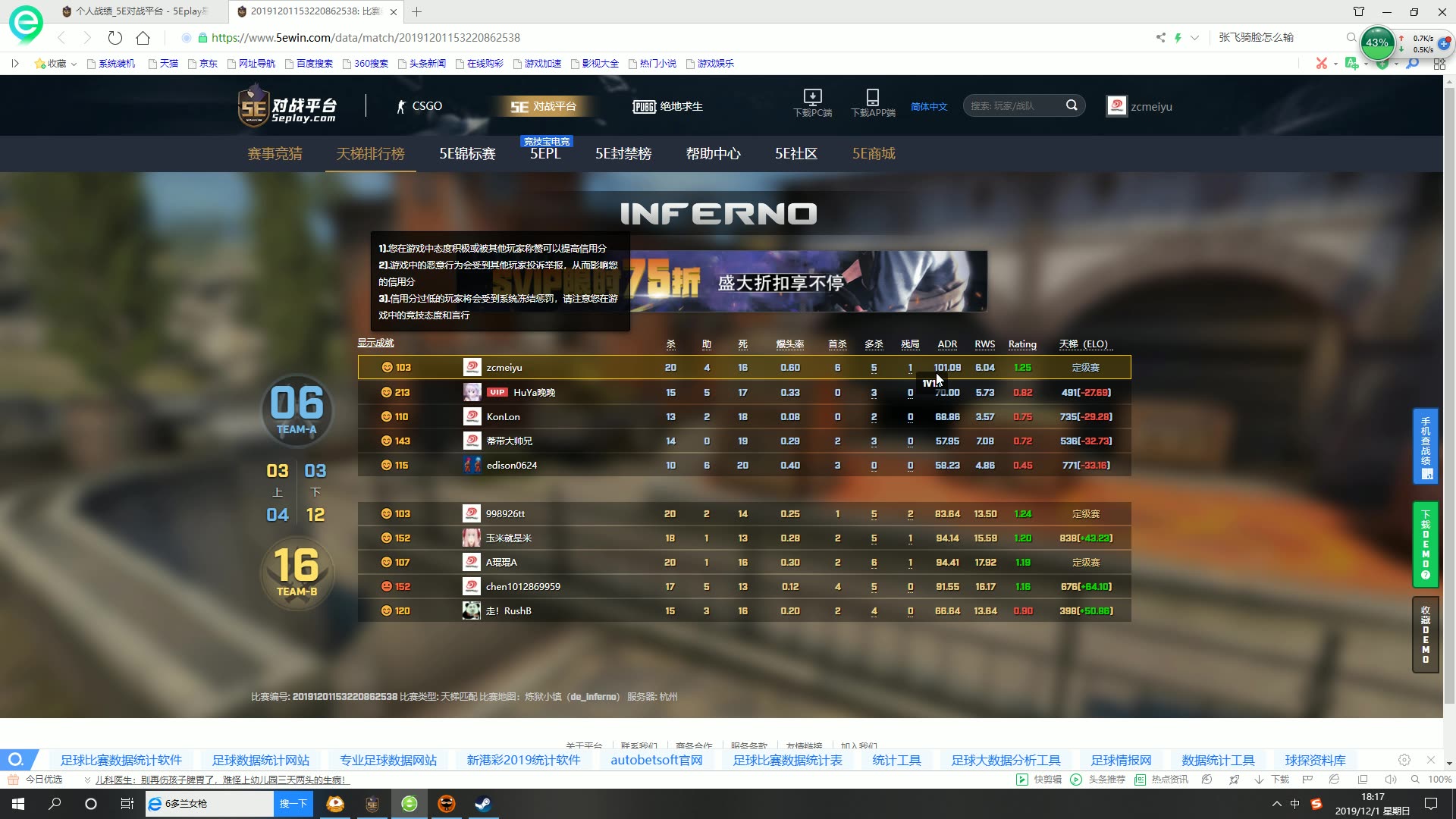This screenshot has width=1456, height=819.
Task: Click the download PC client icon
Action: point(812,97)
